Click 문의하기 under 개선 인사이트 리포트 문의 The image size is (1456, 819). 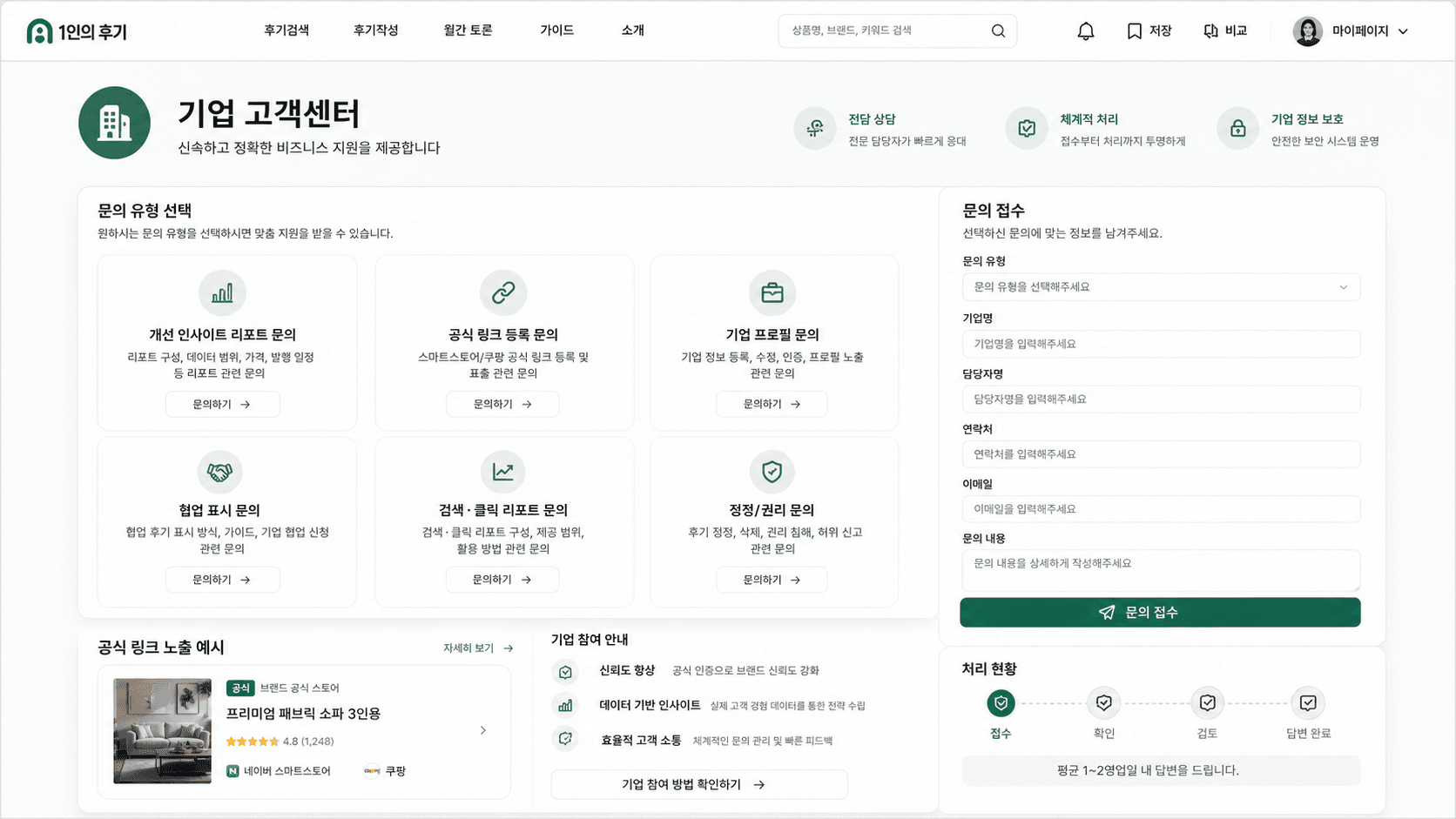tap(223, 405)
